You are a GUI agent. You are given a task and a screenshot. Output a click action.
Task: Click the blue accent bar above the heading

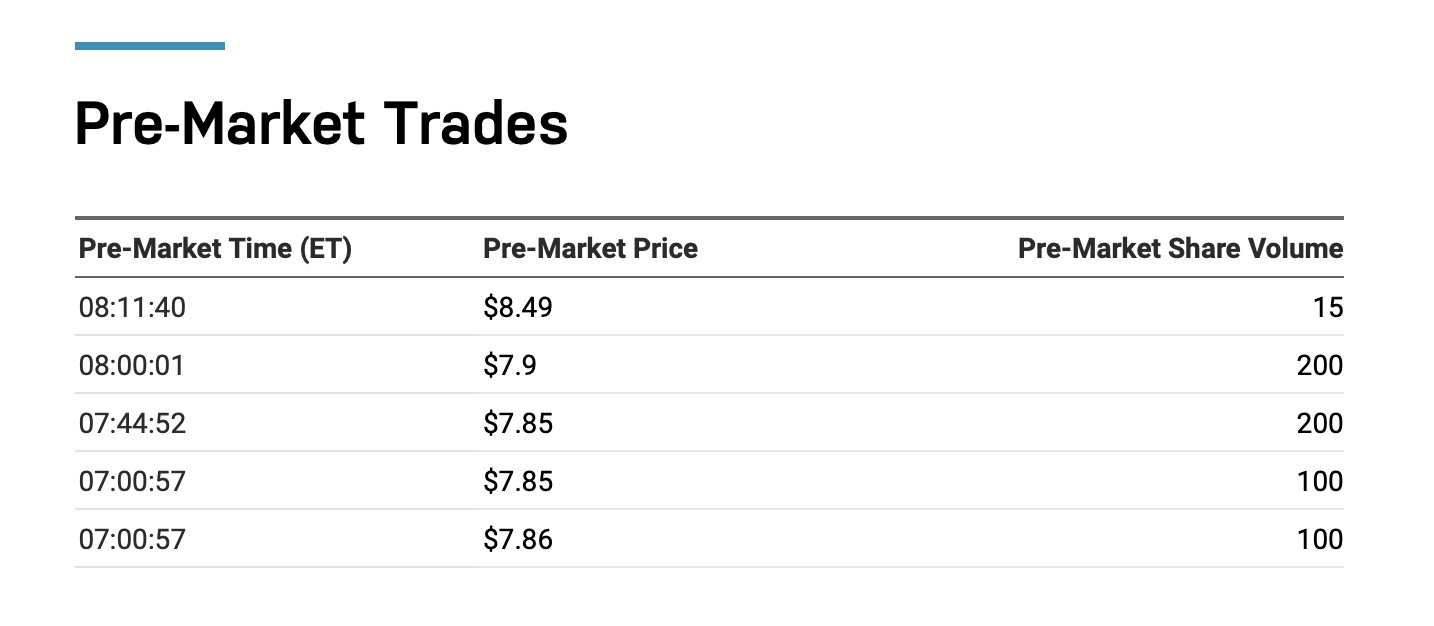[x=150, y=45]
